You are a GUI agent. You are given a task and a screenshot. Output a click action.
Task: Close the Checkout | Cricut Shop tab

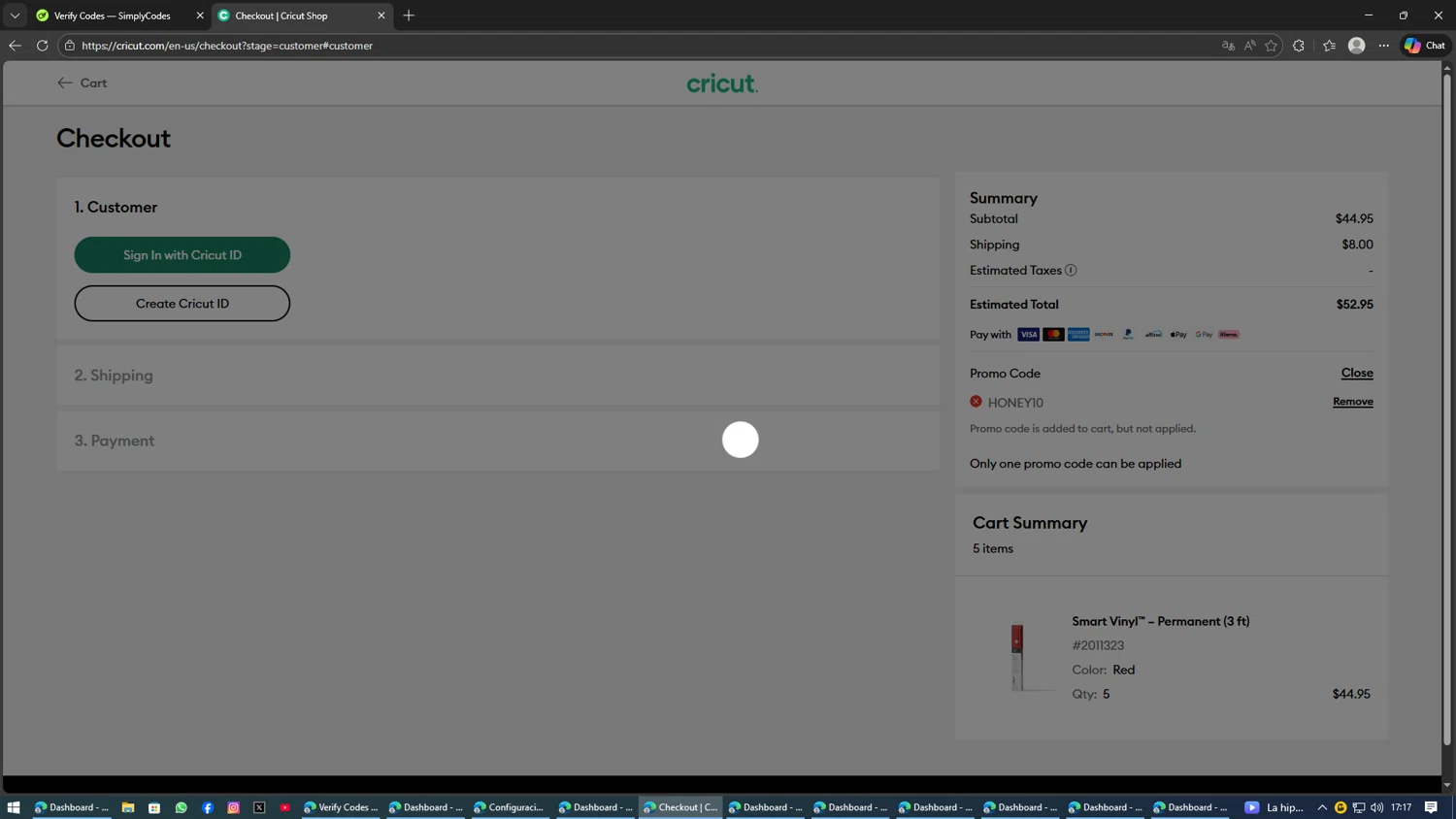point(381,16)
